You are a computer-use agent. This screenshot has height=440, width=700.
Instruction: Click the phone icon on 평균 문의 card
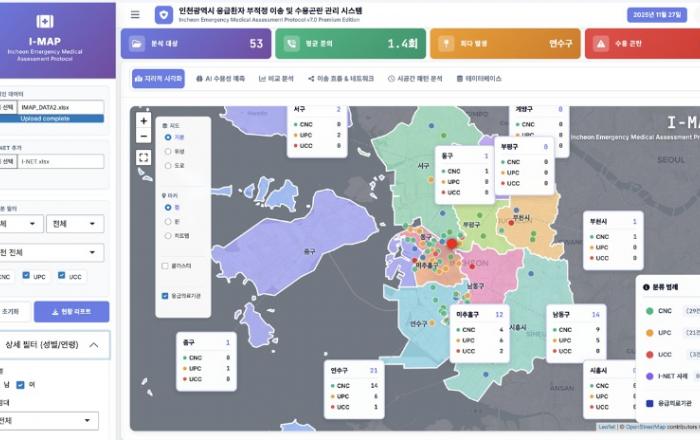(x=291, y=44)
